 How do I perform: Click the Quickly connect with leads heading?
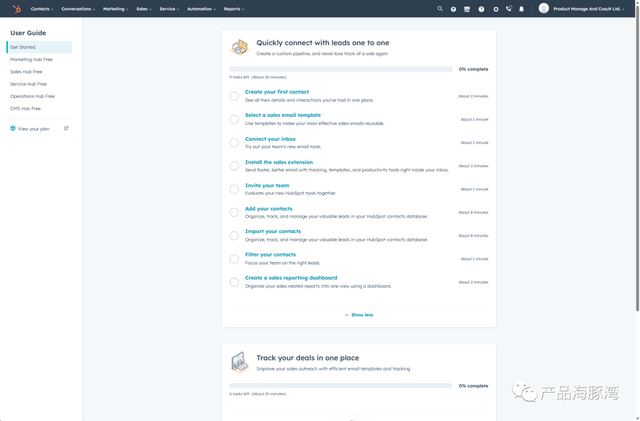click(322, 42)
